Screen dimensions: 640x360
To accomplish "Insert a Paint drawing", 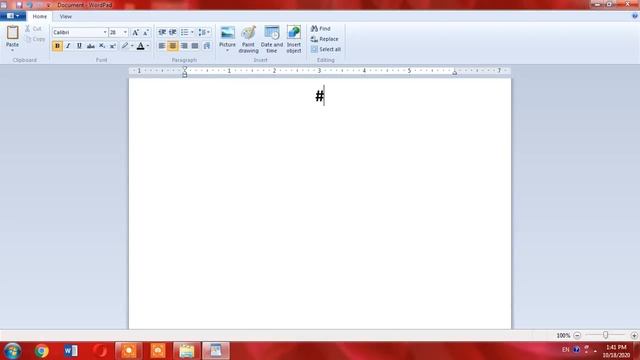I will 248,39.
